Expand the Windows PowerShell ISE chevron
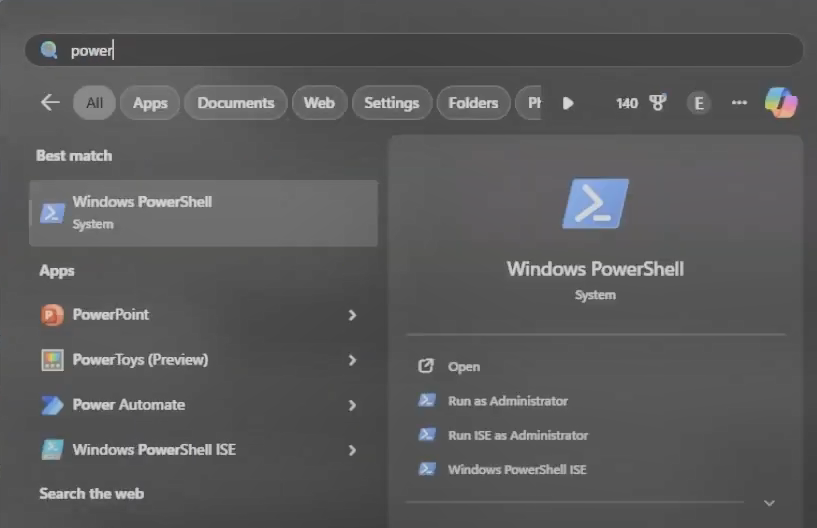 pos(353,450)
